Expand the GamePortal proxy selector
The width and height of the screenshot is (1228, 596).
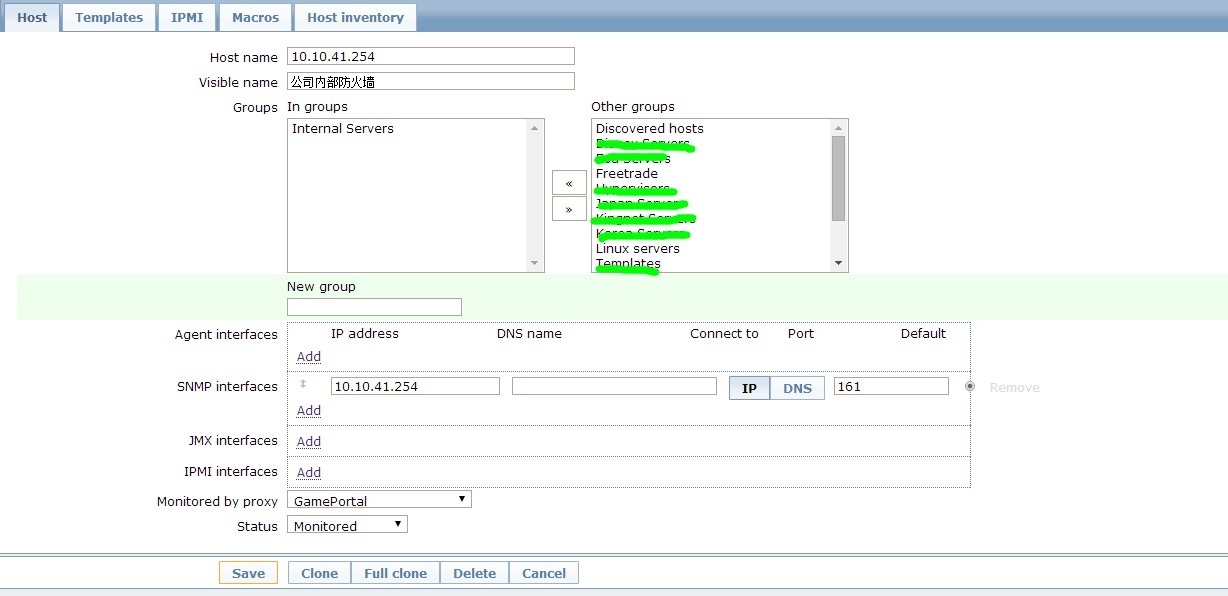(x=462, y=498)
